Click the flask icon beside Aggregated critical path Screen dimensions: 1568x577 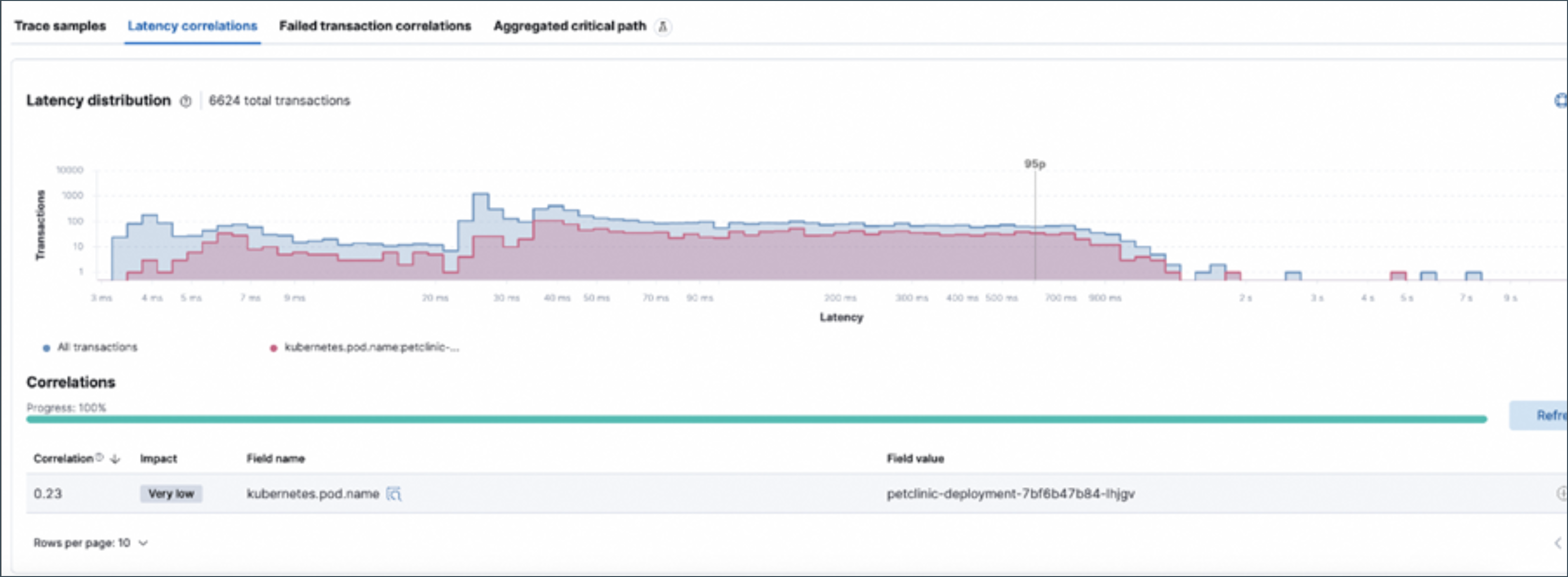664,27
